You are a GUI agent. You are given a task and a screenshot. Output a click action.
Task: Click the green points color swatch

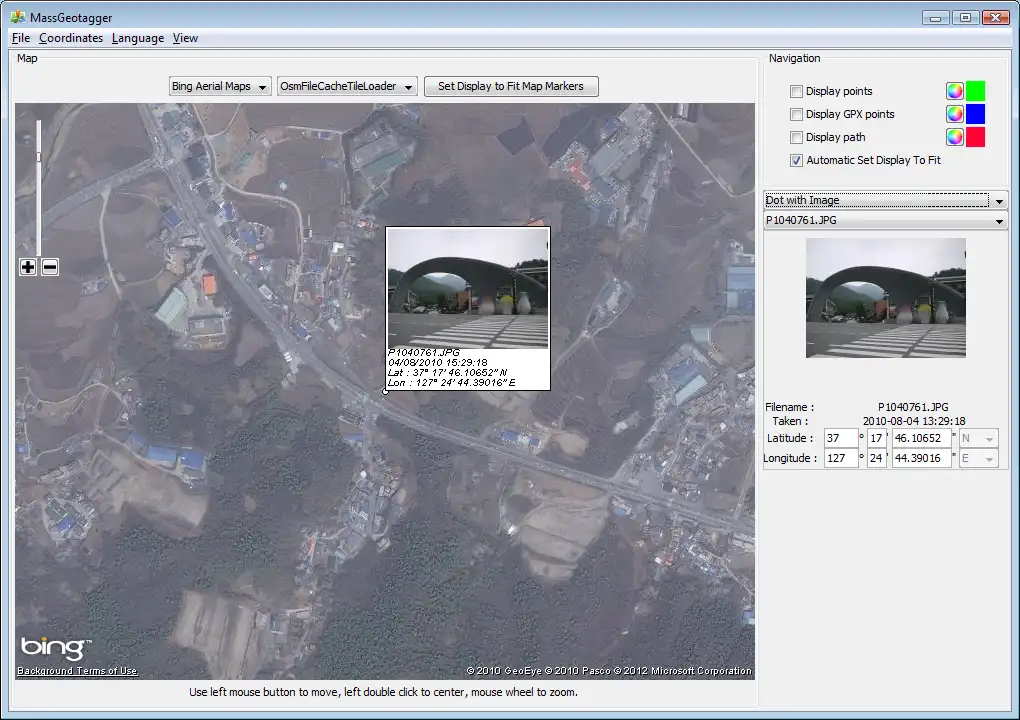(975, 91)
